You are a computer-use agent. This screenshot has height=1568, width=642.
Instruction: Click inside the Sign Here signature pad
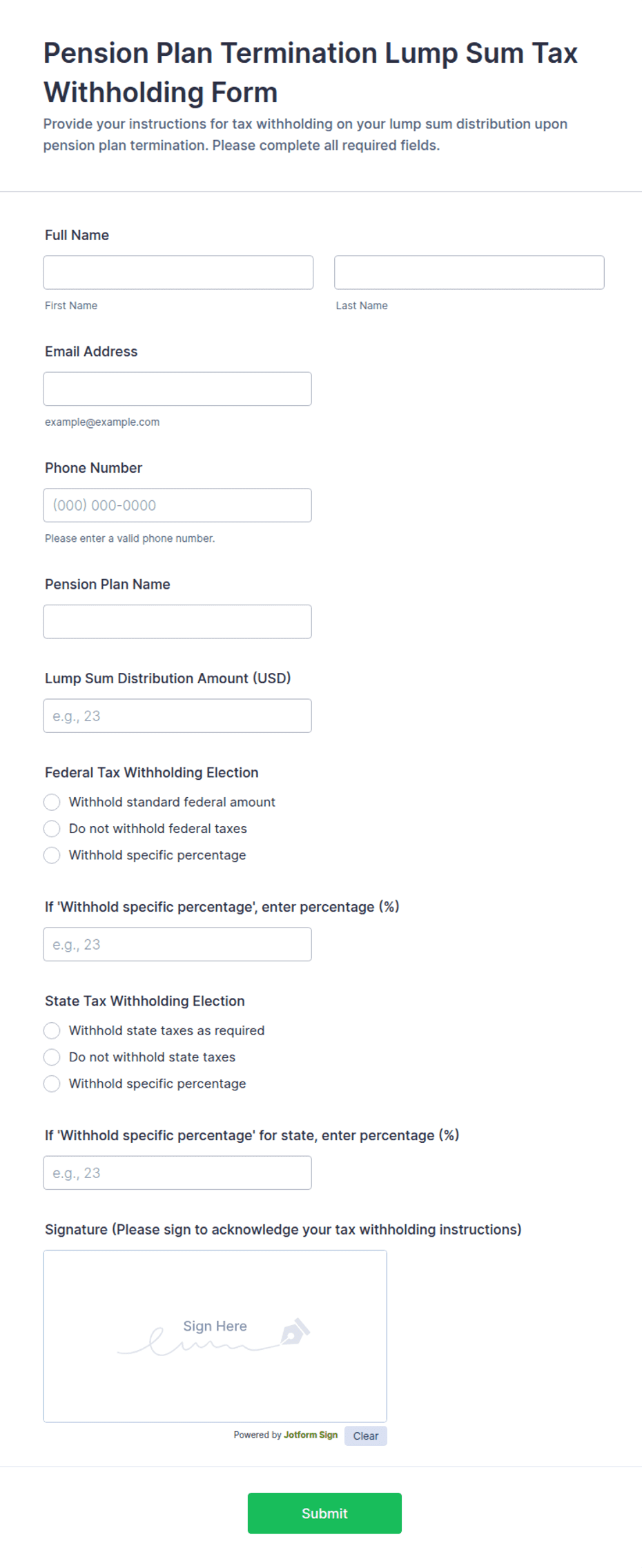tap(215, 1336)
